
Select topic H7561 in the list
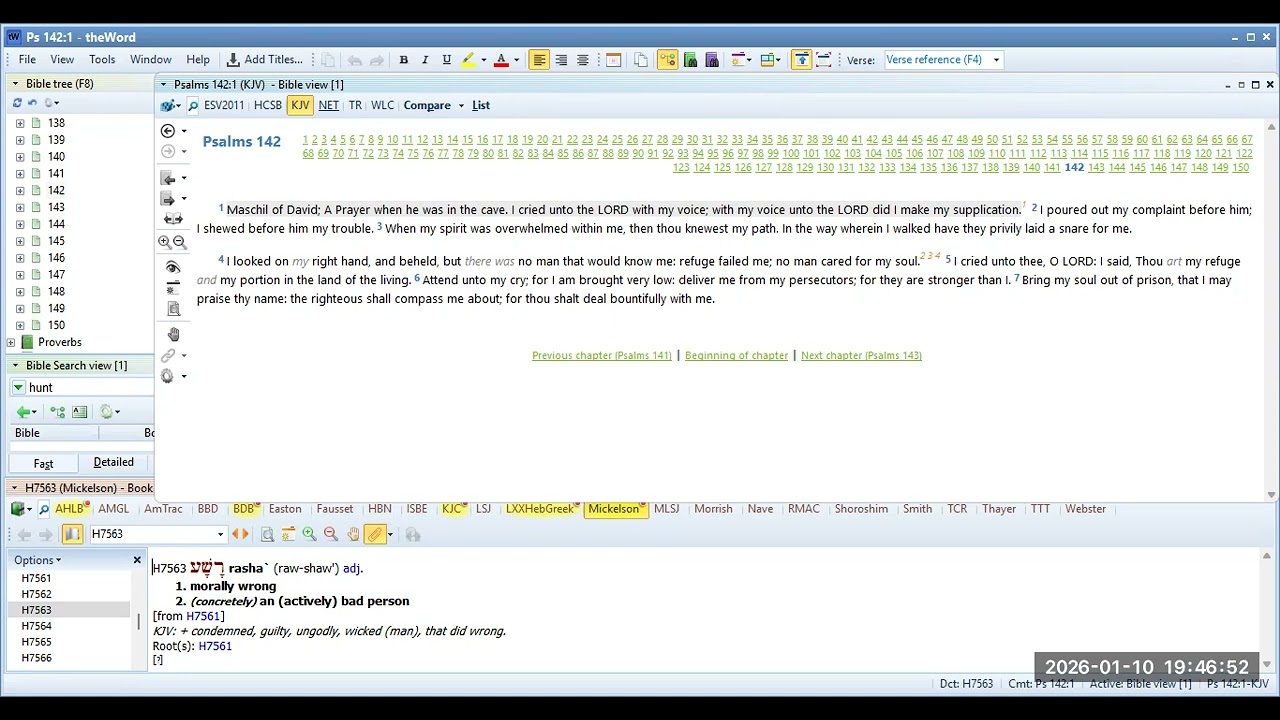37,579
